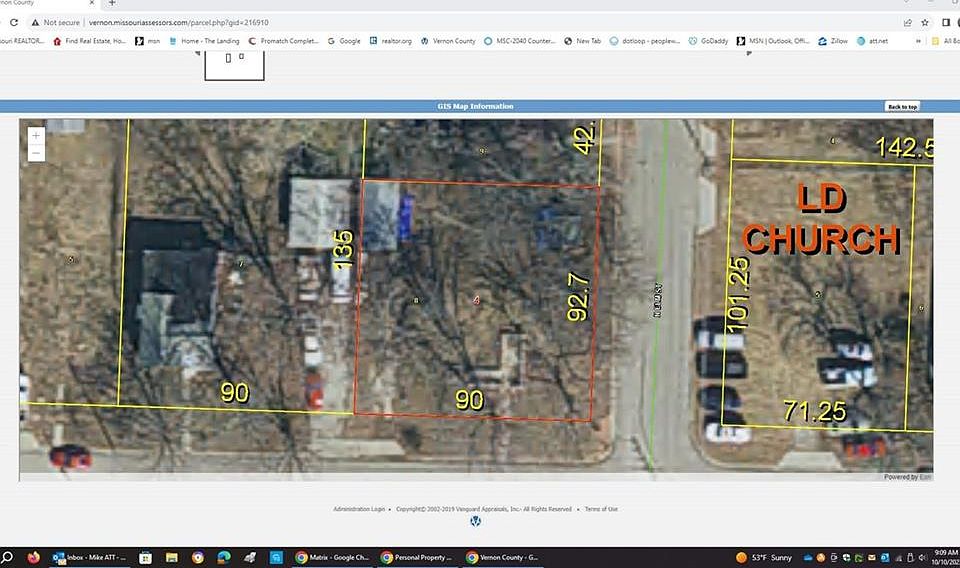Click the 71.25 dimension label
The width and height of the screenshot is (960, 568).
click(815, 411)
